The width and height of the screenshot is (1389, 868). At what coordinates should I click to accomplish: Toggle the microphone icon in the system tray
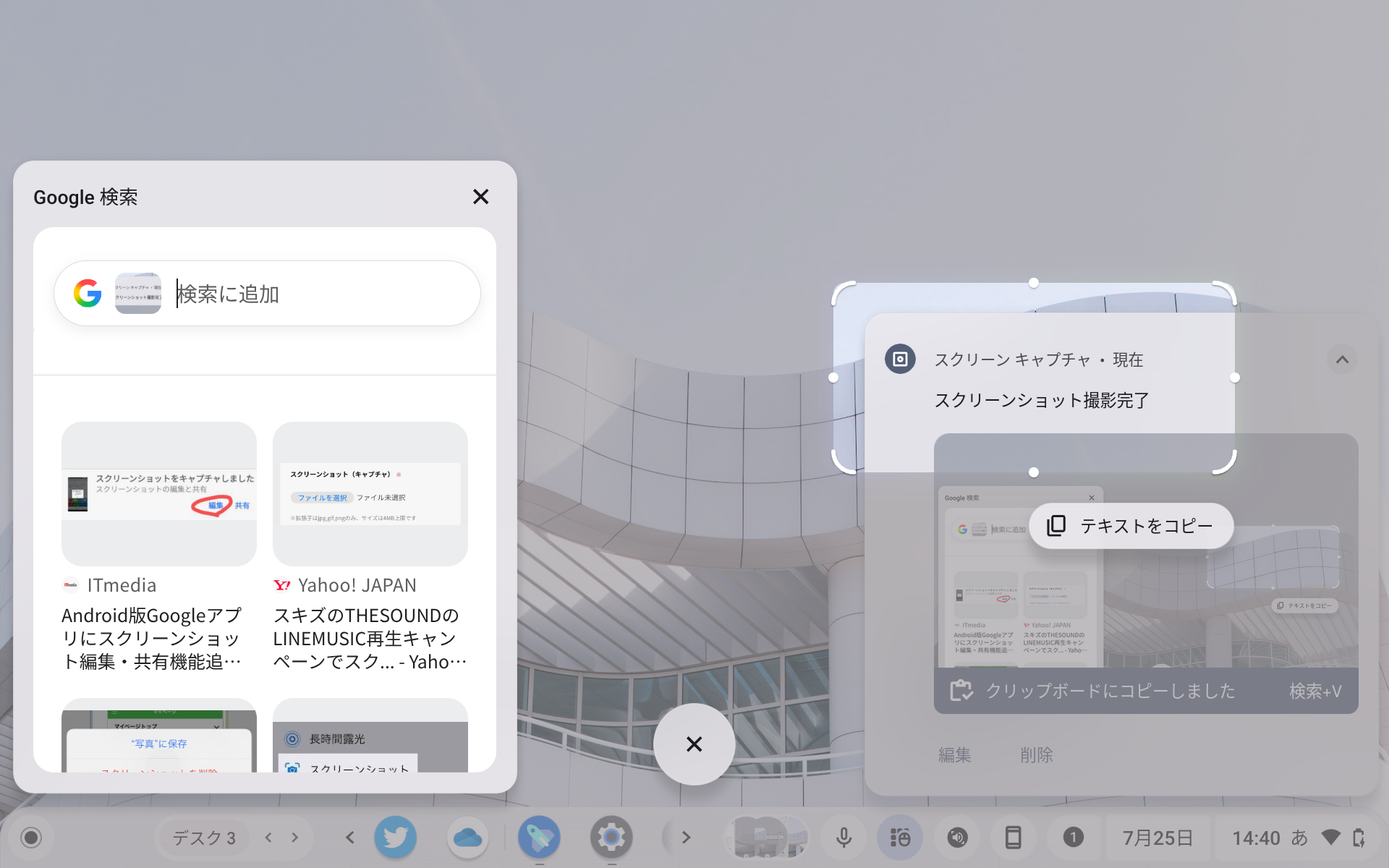coord(844,837)
